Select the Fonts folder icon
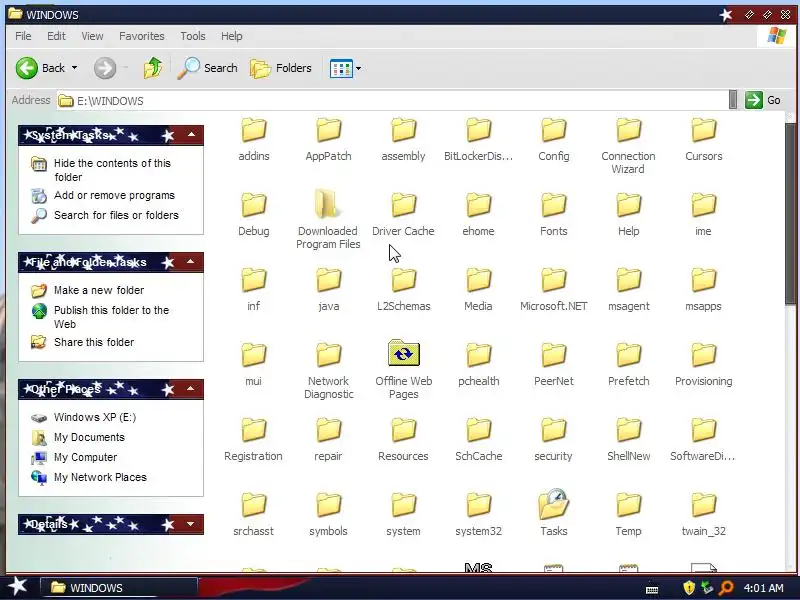This screenshot has height=600, width=800. tap(554, 205)
